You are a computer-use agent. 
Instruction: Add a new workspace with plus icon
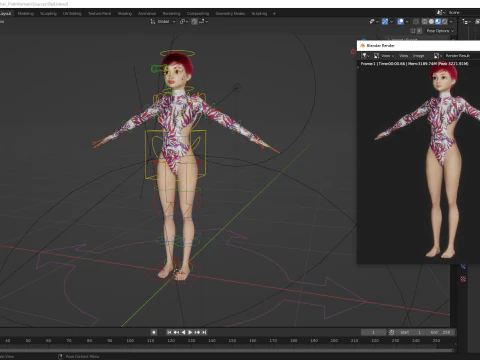274,14
